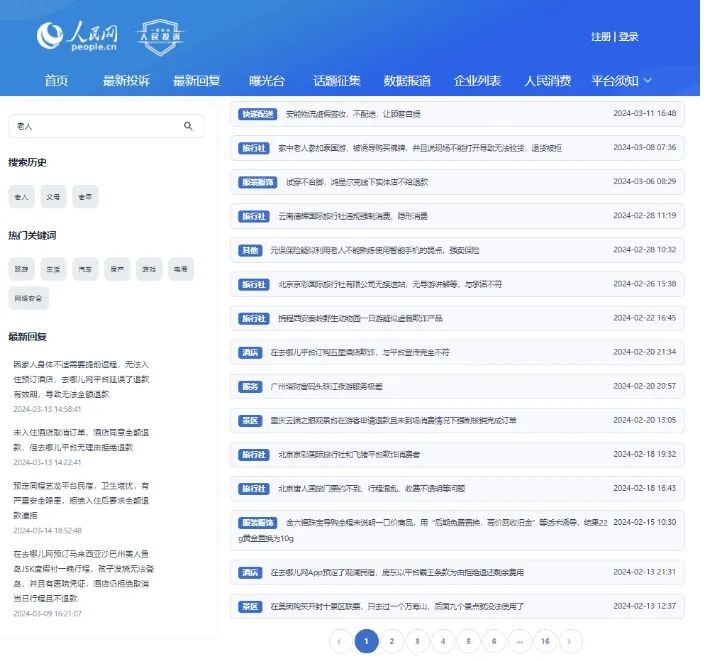
Task: Open the 企业列表 navigation tab
Action: tap(477, 81)
